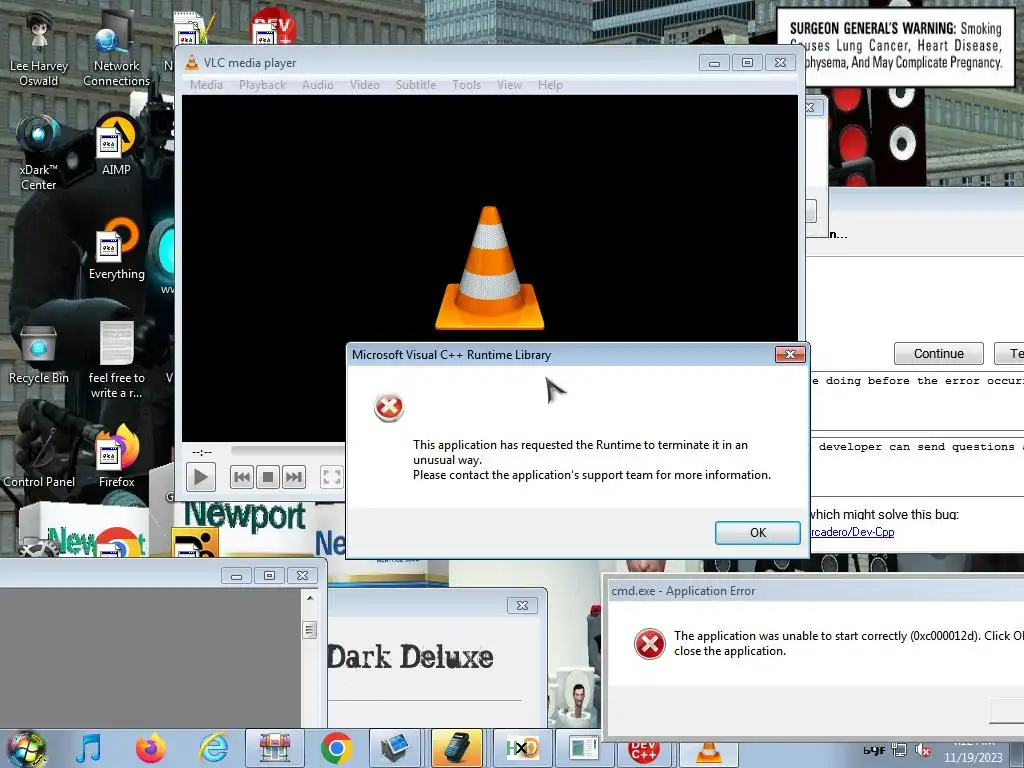Open the Windows Start menu
The image size is (1024, 768).
26,748
